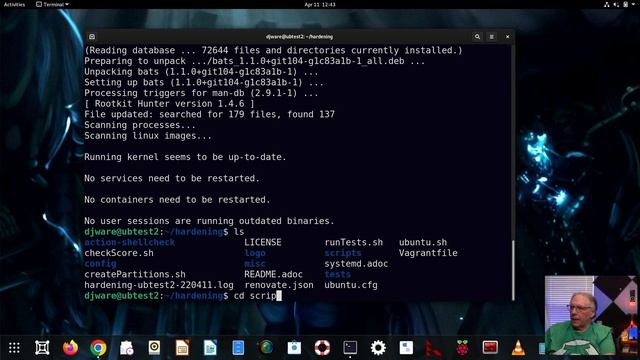Click 'createPartitions.sh' in the listing
Screen dimensions: 640x360
(x=135, y=274)
